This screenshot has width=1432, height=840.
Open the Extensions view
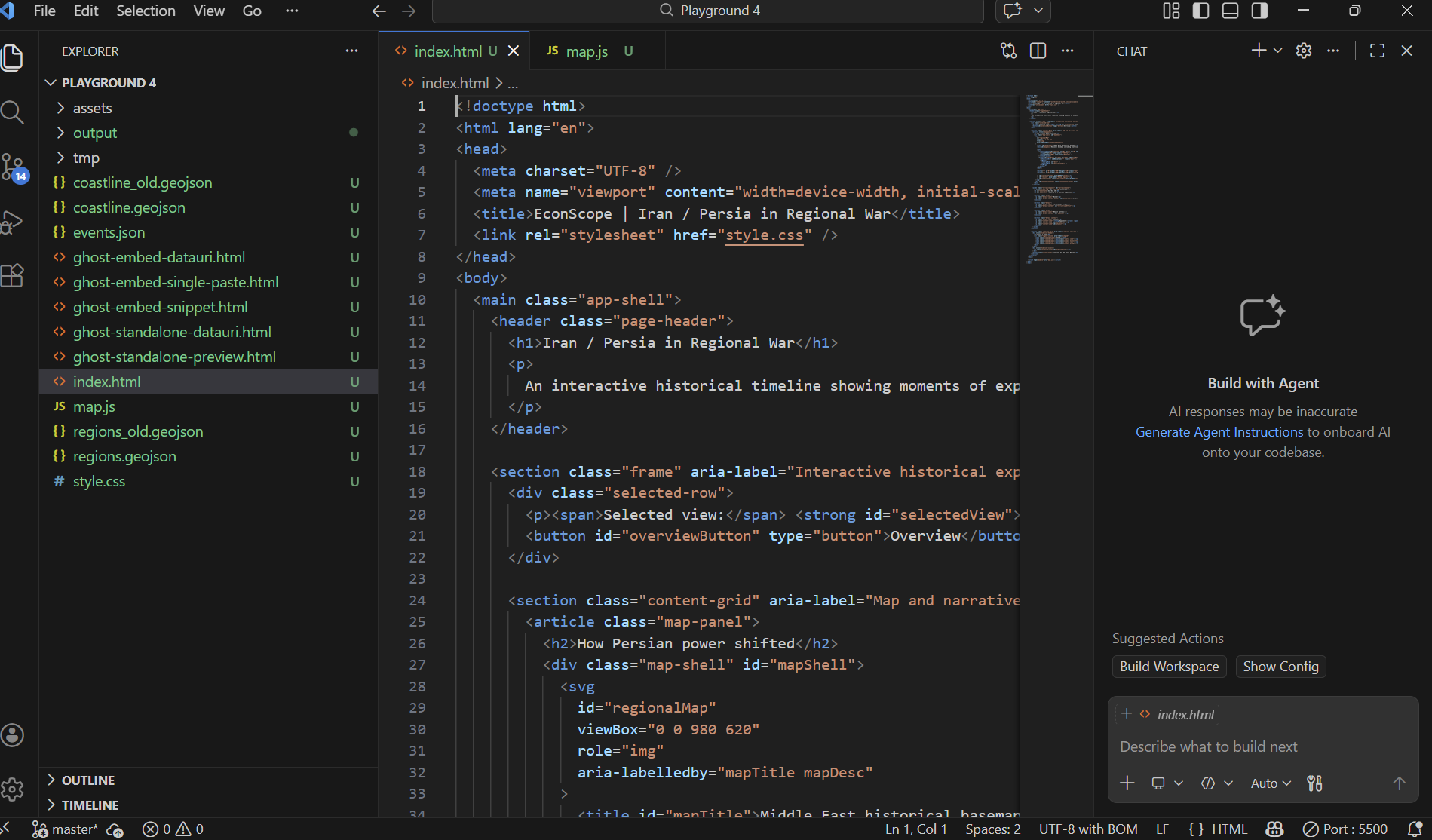click(13, 275)
